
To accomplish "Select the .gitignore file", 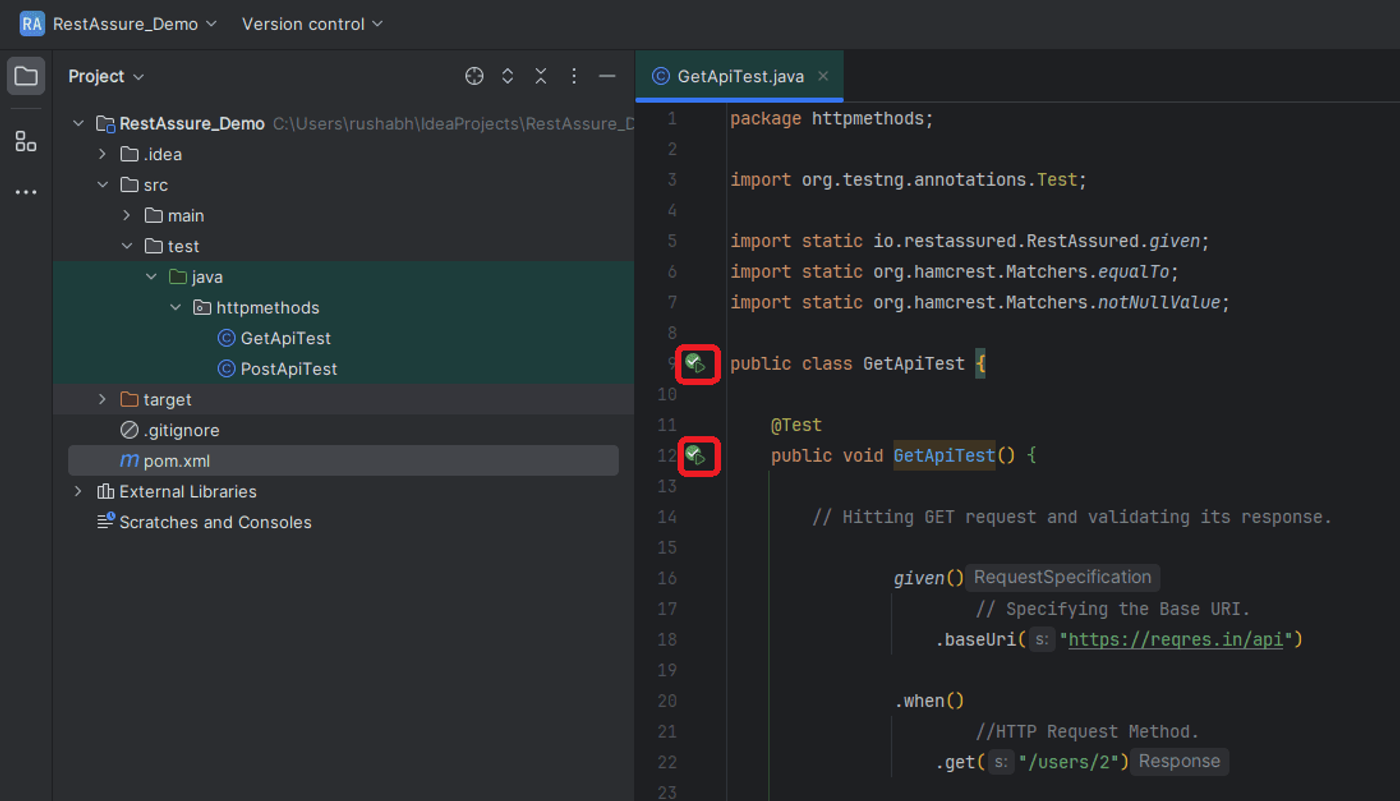I will 169,430.
